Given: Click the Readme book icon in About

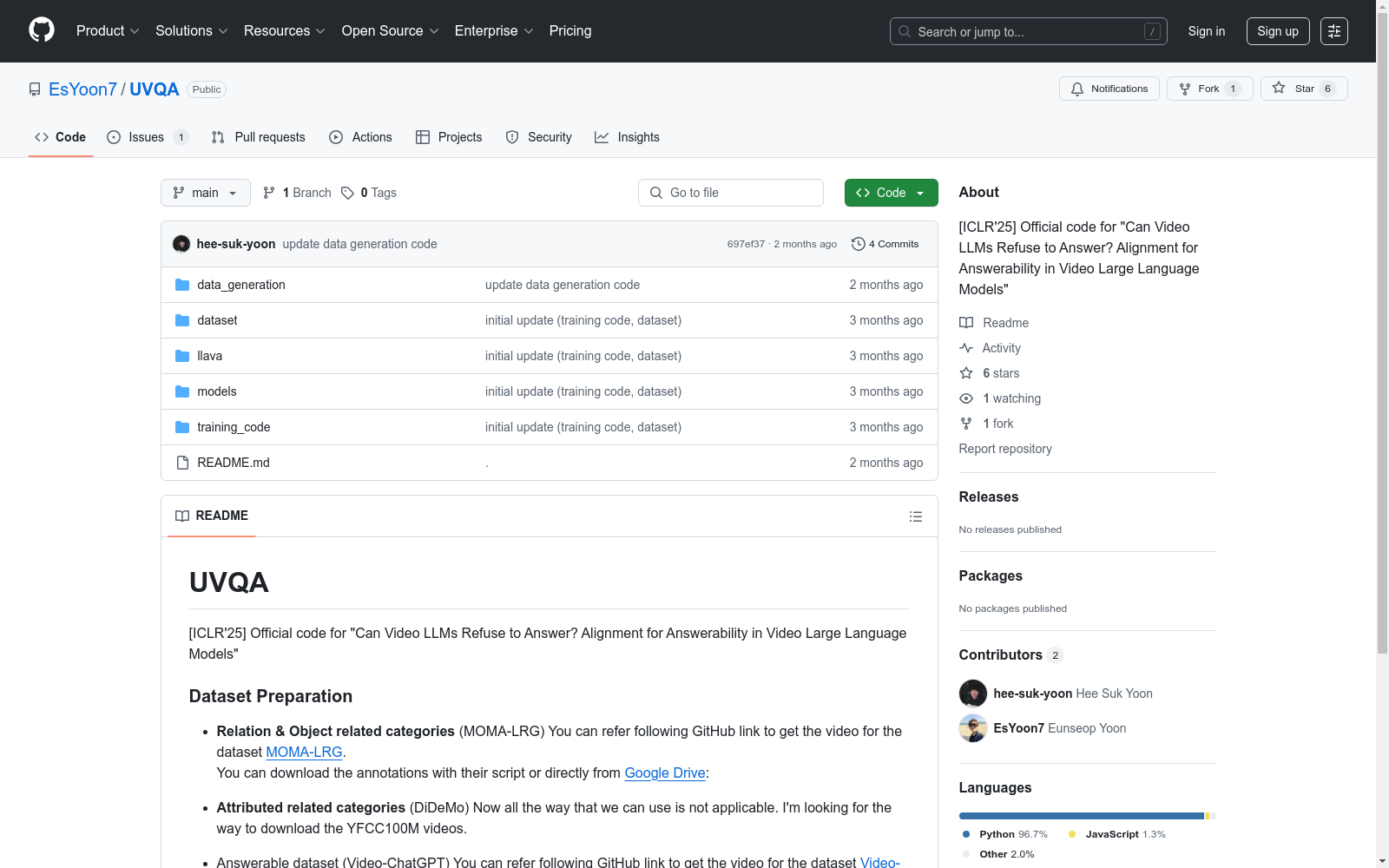Looking at the screenshot, I should tap(966, 323).
